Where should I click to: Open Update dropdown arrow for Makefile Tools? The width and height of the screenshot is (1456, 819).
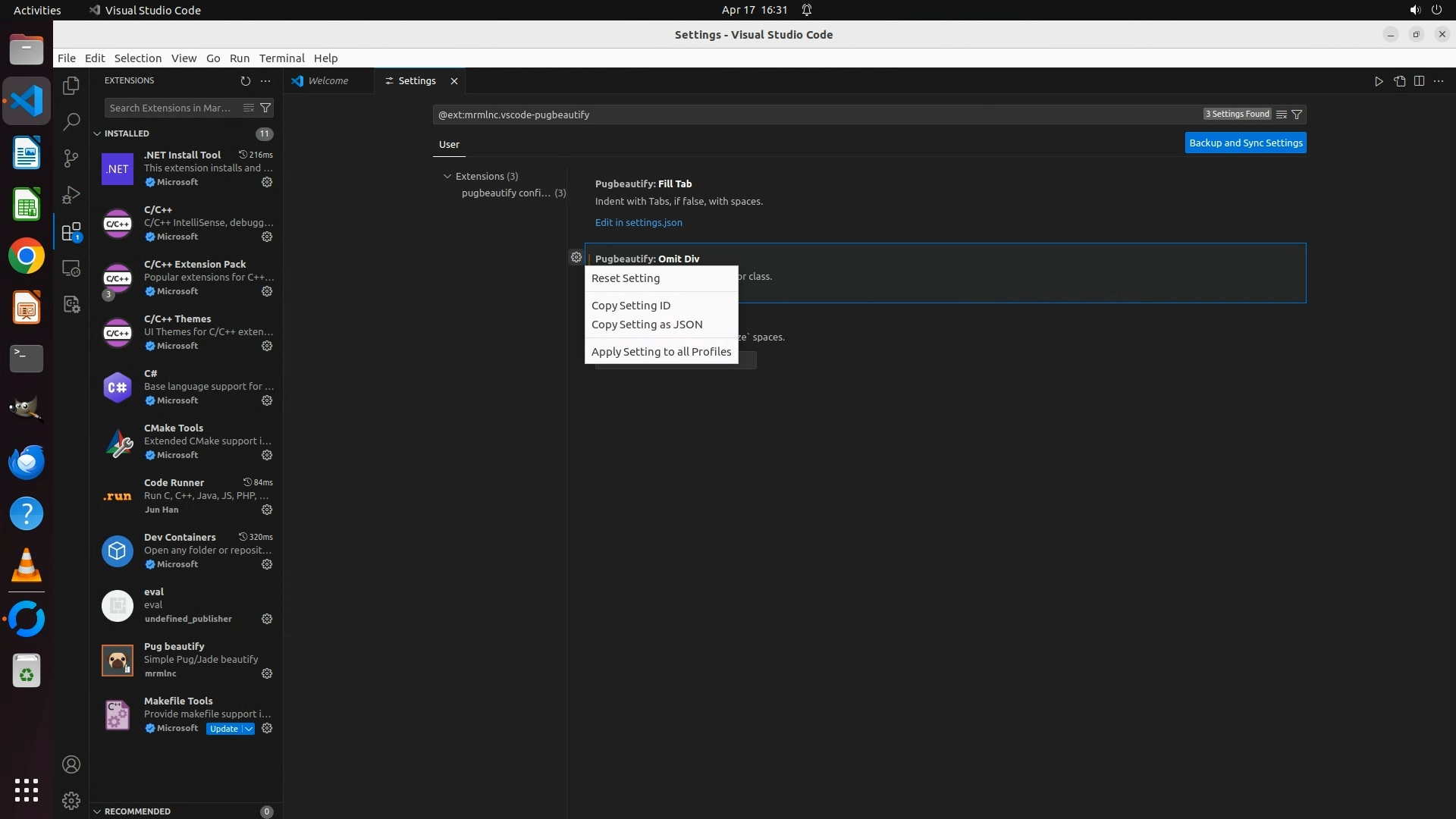coord(249,729)
